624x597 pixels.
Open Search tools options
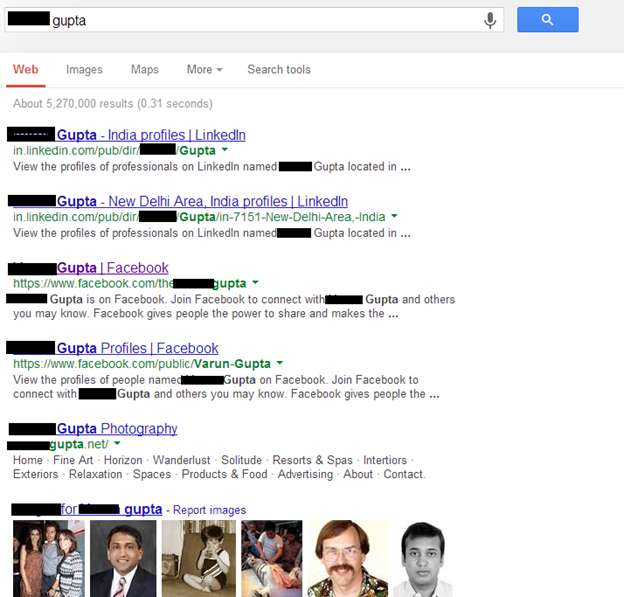click(279, 70)
